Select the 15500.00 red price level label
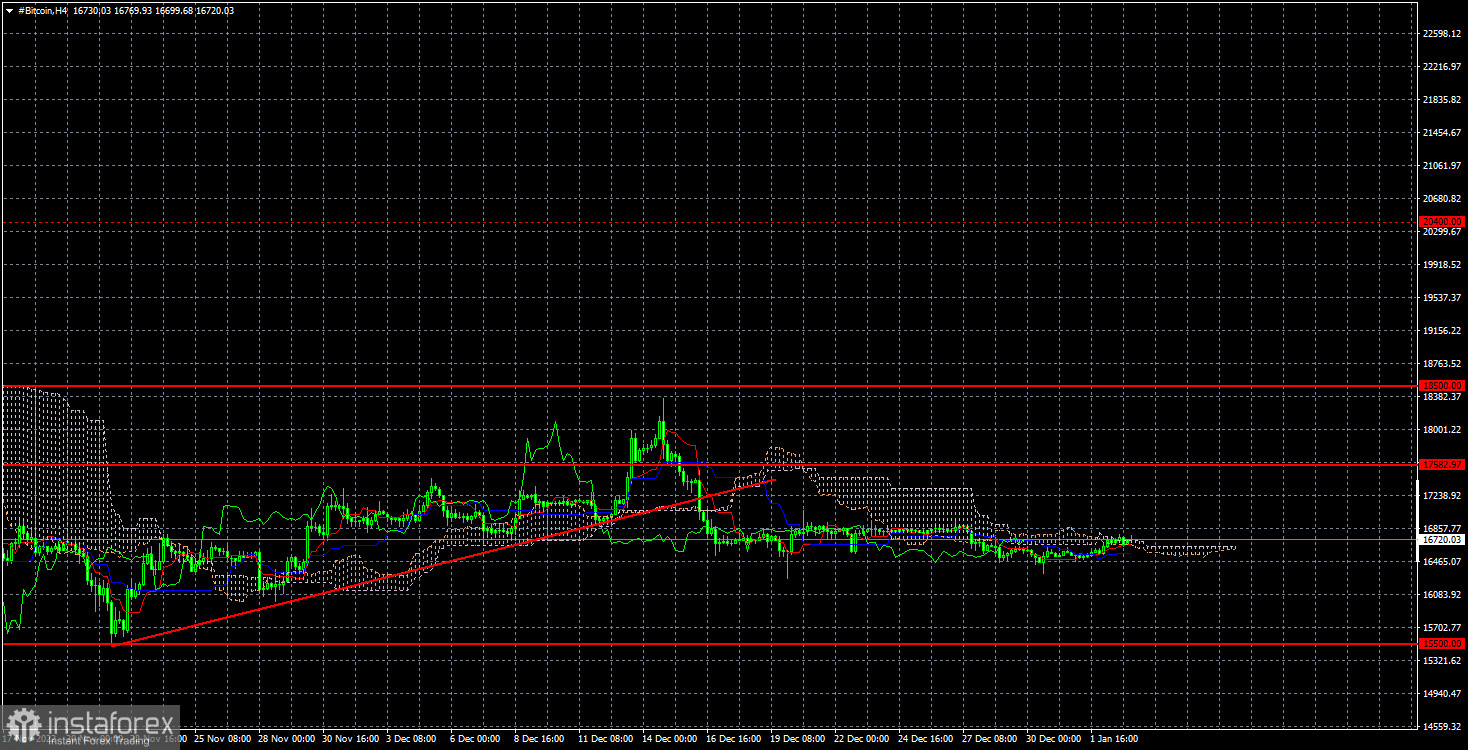 [1442, 644]
